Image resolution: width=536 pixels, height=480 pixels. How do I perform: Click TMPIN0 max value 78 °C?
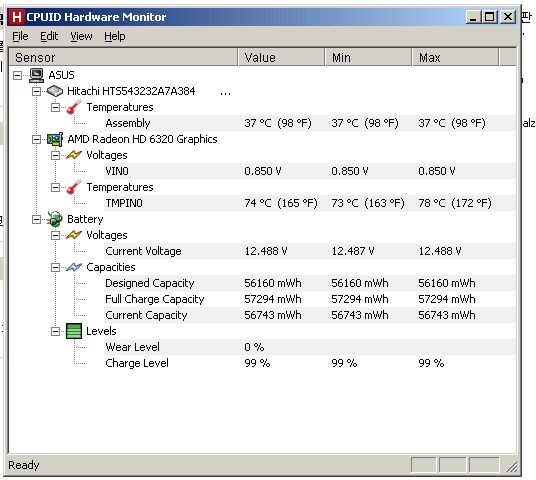(455, 203)
